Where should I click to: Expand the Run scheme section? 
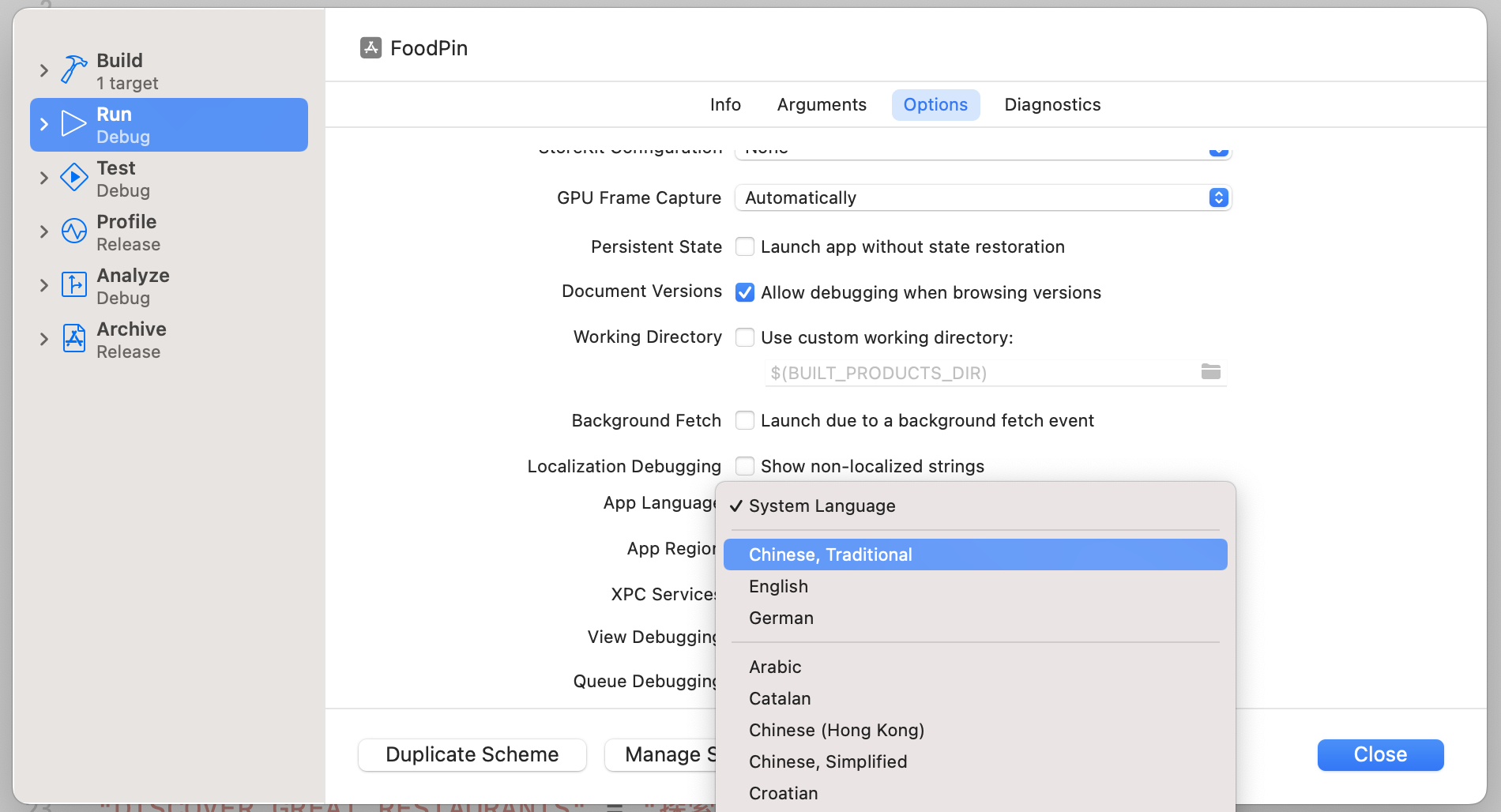point(44,124)
